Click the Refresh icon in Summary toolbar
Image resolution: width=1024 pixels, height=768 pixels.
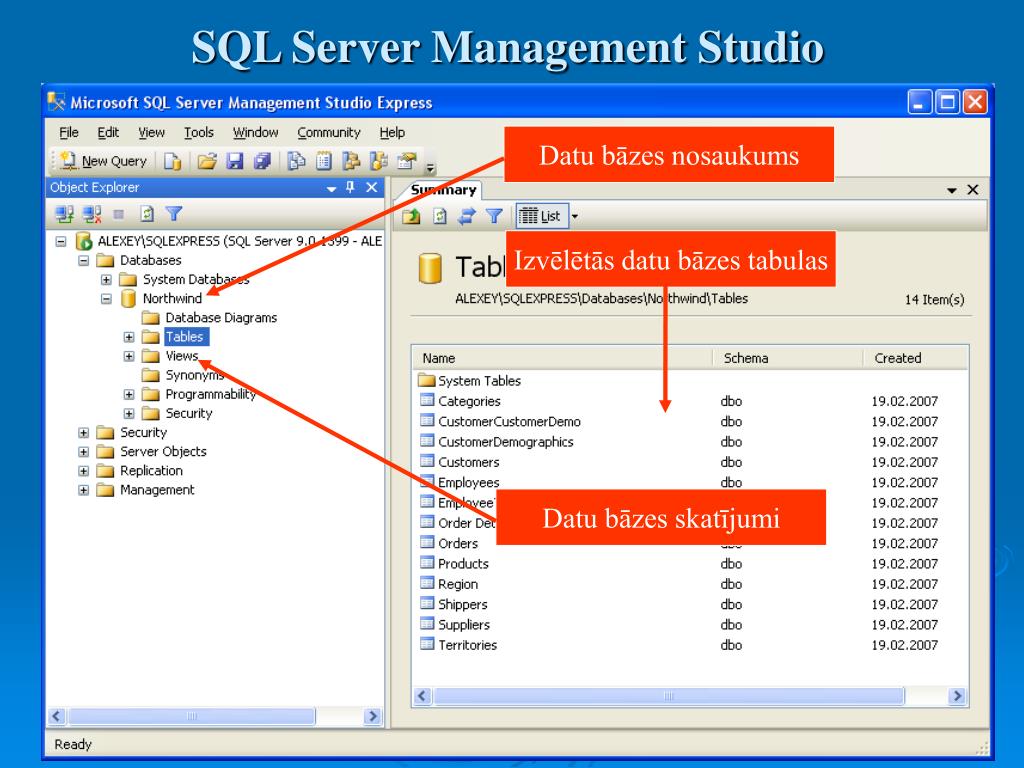pos(440,216)
